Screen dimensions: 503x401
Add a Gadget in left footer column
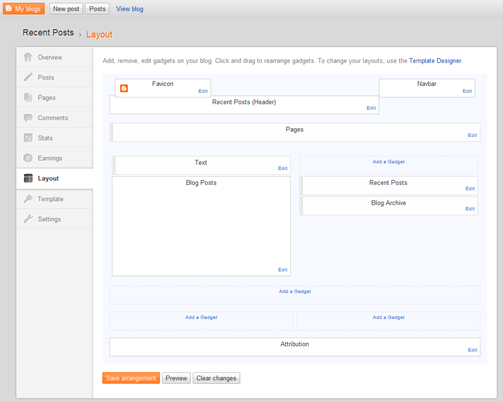(201, 317)
